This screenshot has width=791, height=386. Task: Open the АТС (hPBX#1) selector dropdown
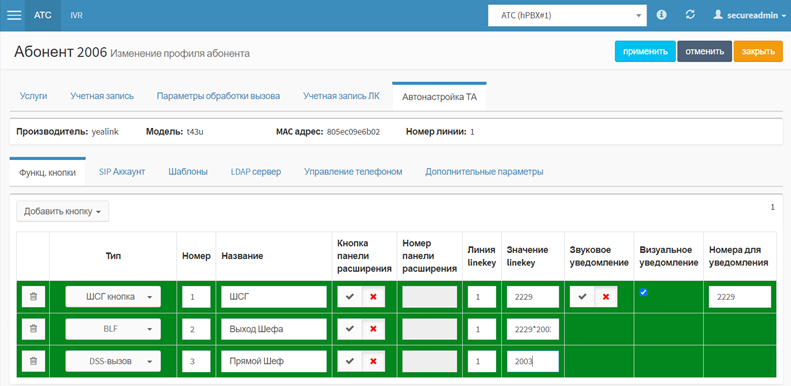(568, 16)
